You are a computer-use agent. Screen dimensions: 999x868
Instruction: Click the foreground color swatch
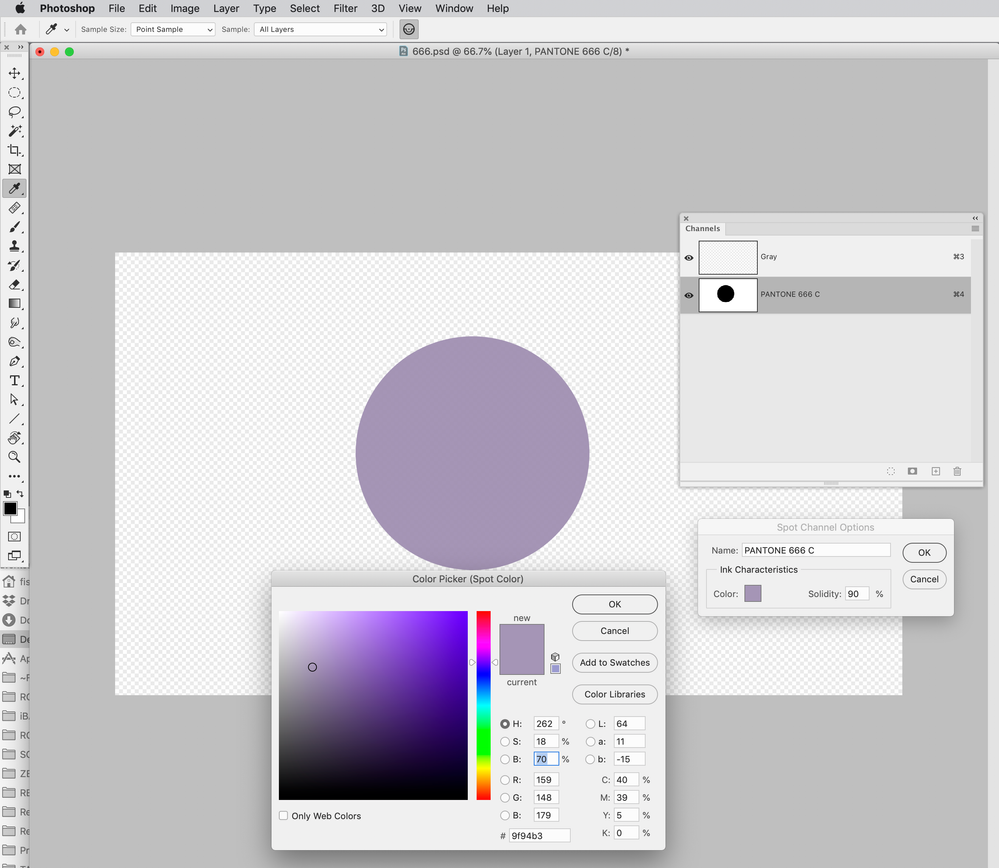(x=10, y=509)
